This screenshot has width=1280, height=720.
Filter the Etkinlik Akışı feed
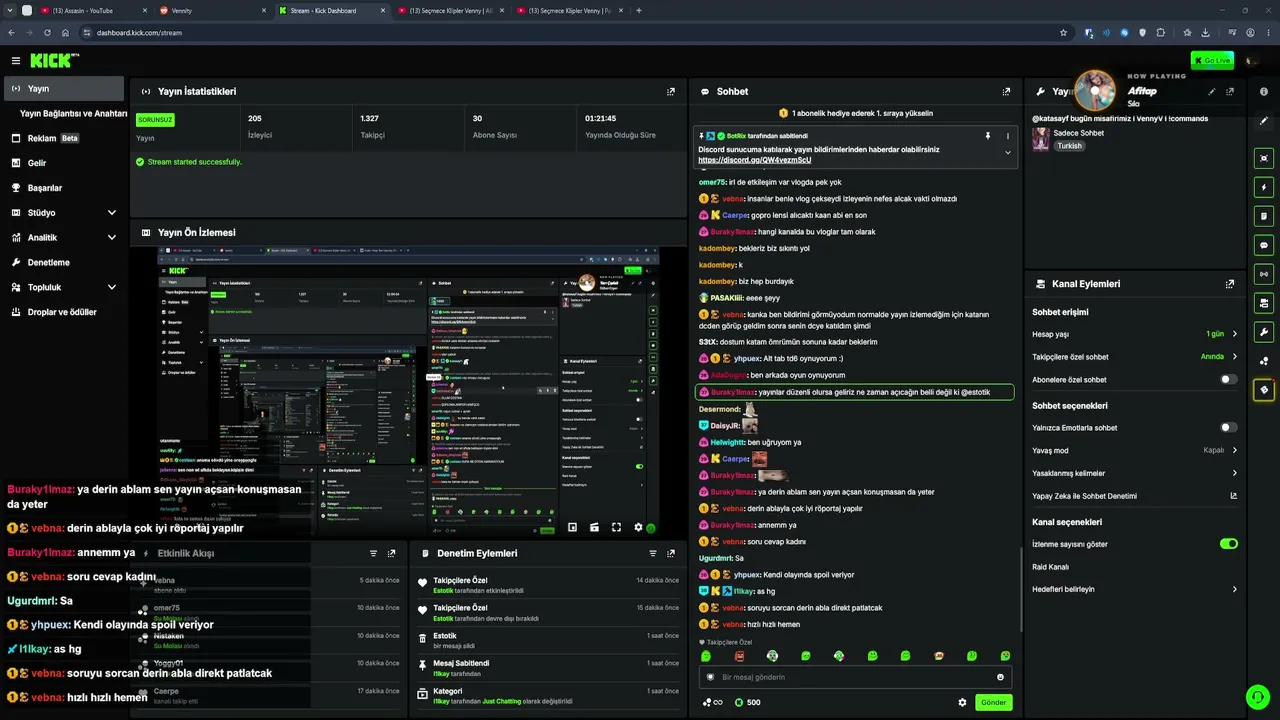373,553
